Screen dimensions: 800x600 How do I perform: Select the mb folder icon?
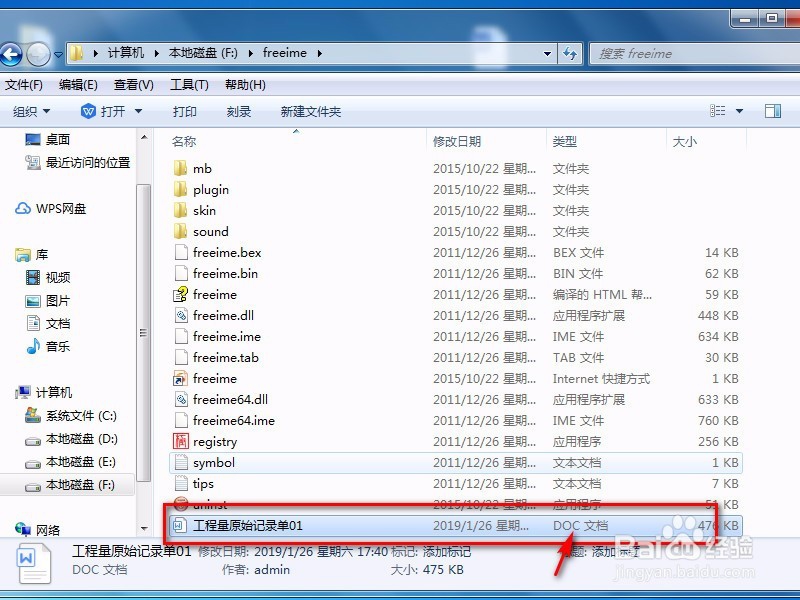[180, 168]
